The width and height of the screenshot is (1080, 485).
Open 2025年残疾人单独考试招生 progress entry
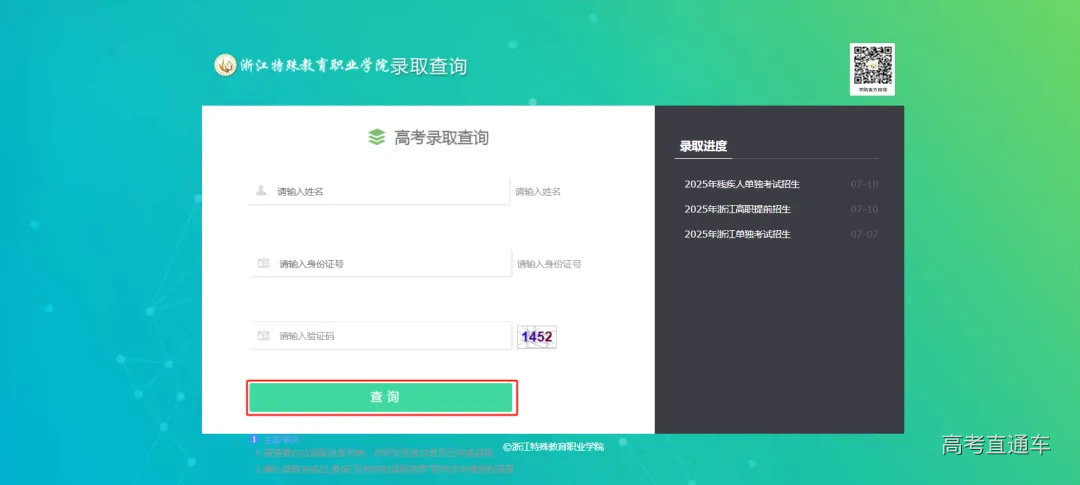742,184
